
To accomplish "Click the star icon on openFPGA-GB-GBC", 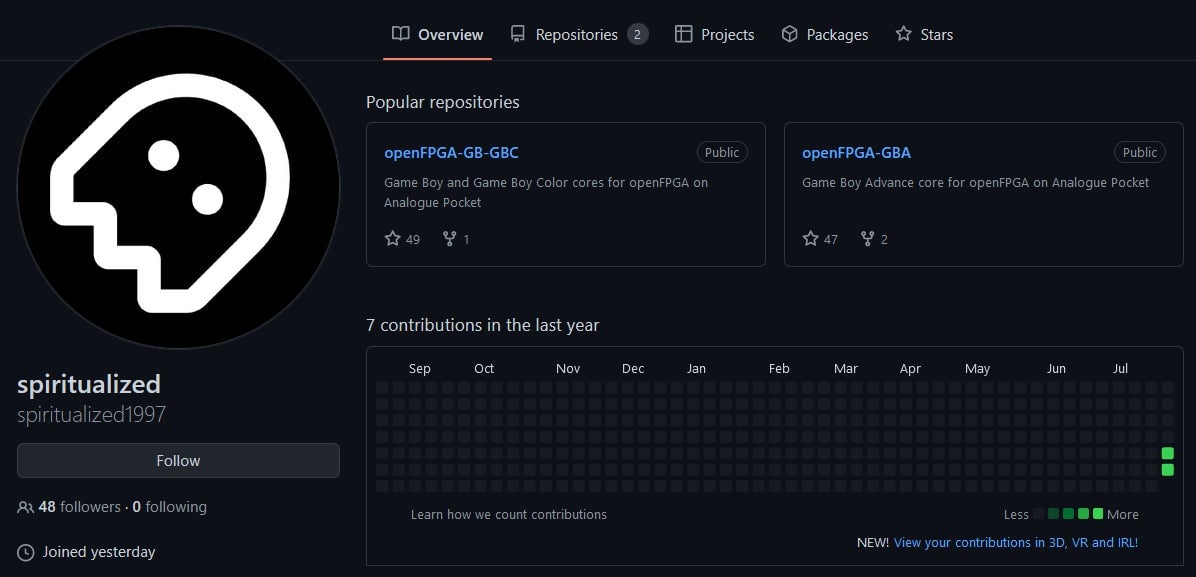I will 392,238.
